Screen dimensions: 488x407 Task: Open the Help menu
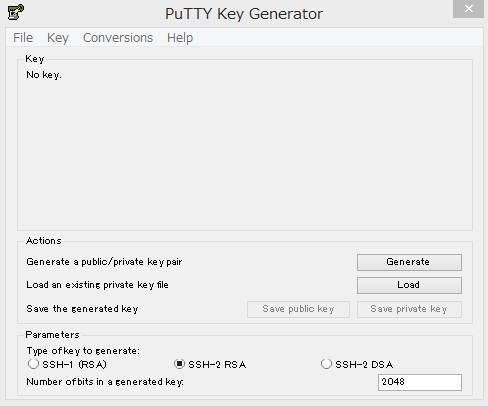180,38
